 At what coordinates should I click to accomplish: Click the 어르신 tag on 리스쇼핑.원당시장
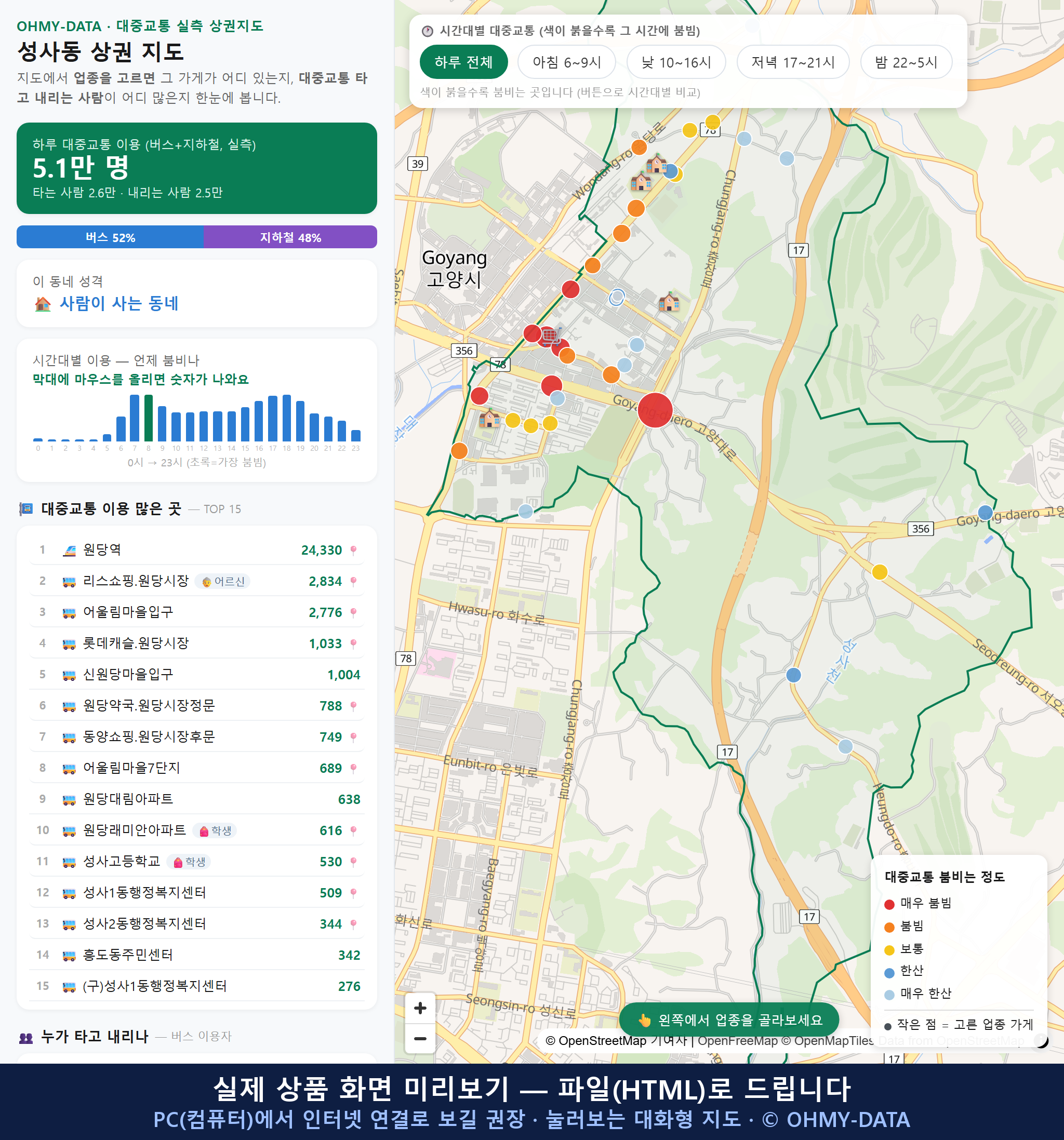point(222,582)
